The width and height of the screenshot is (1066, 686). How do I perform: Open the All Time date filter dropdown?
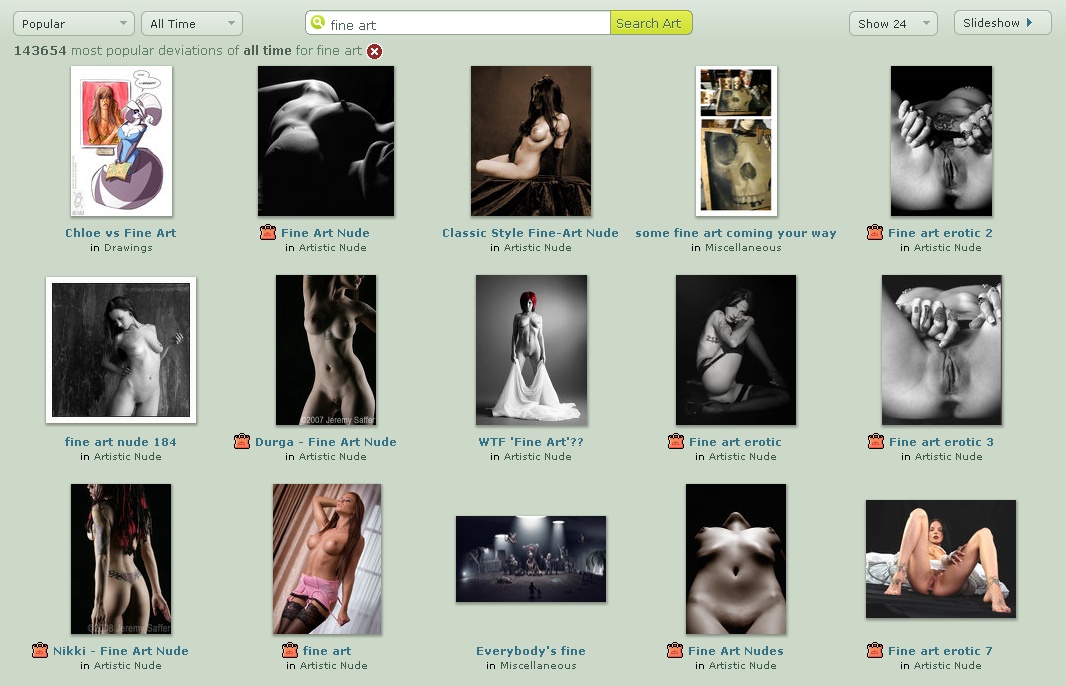191,22
